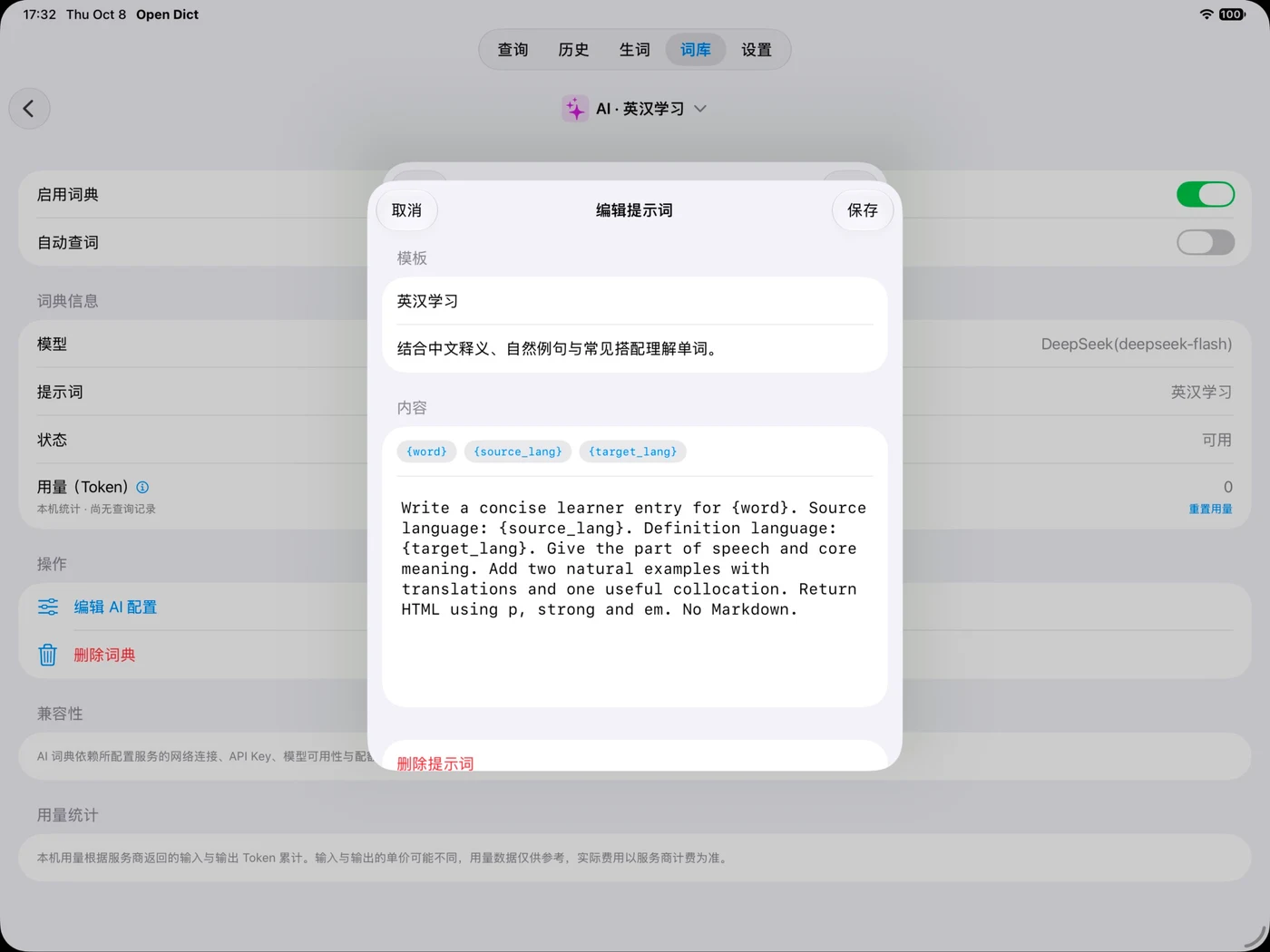The image size is (1270, 952).
Task: Open the 生词 tab
Action: [x=634, y=50]
